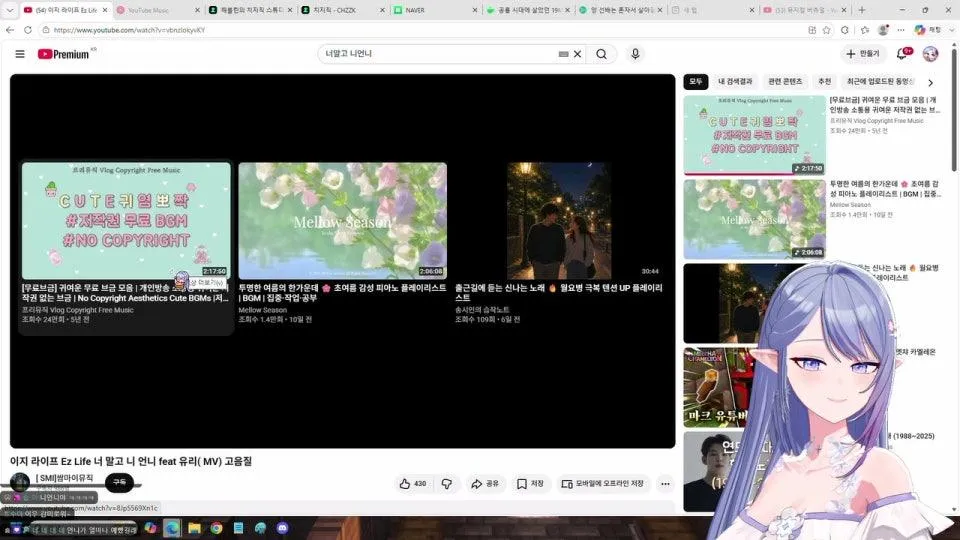Select the 모바일에 오프라인 저장 button

click(x=603, y=484)
